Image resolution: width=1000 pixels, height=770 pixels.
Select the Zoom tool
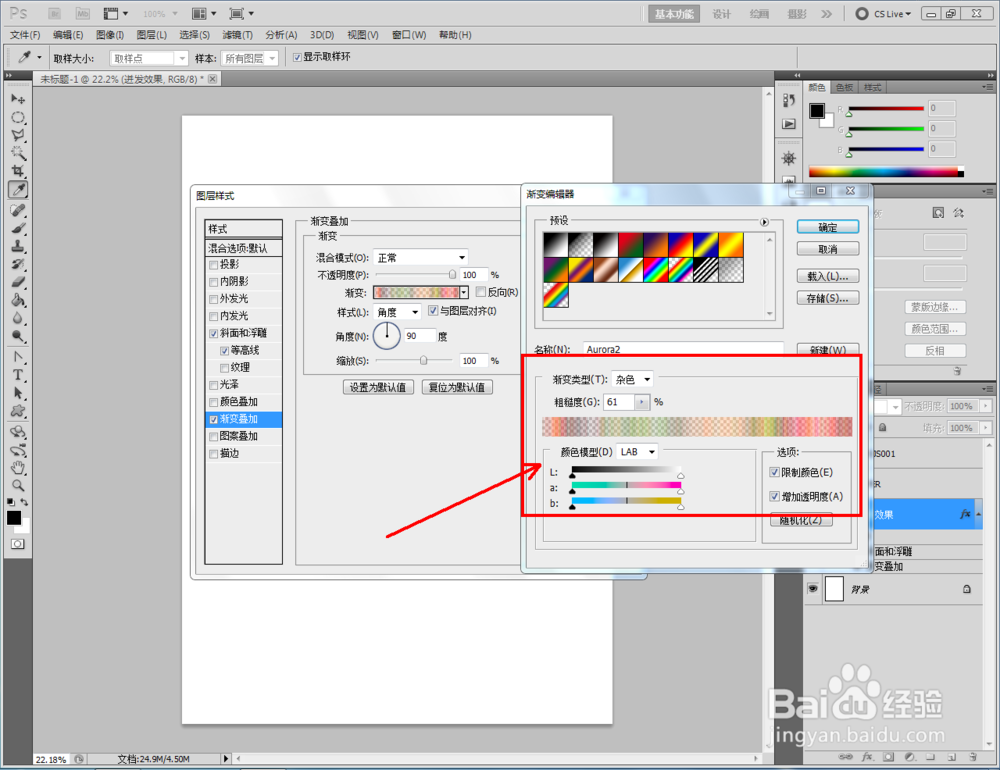tap(18, 485)
